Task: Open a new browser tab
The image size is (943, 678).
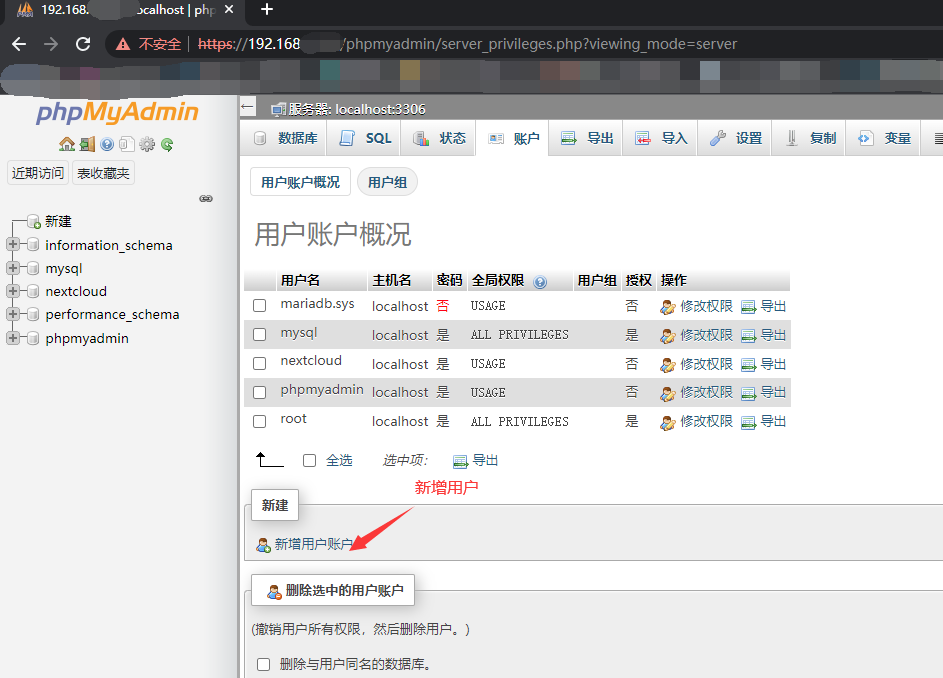Action: [x=267, y=10]
